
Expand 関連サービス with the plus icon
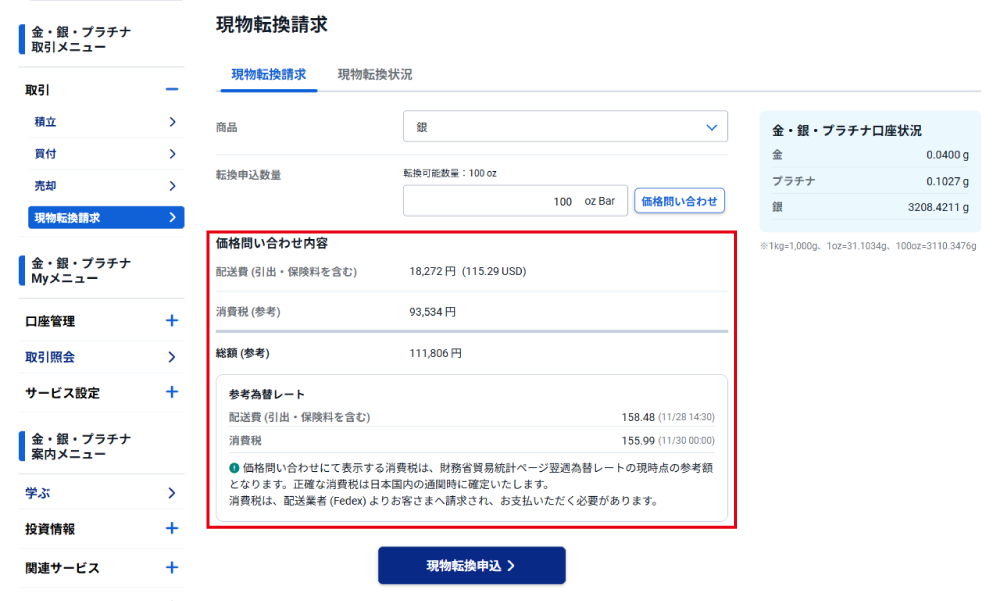point(171,567)
